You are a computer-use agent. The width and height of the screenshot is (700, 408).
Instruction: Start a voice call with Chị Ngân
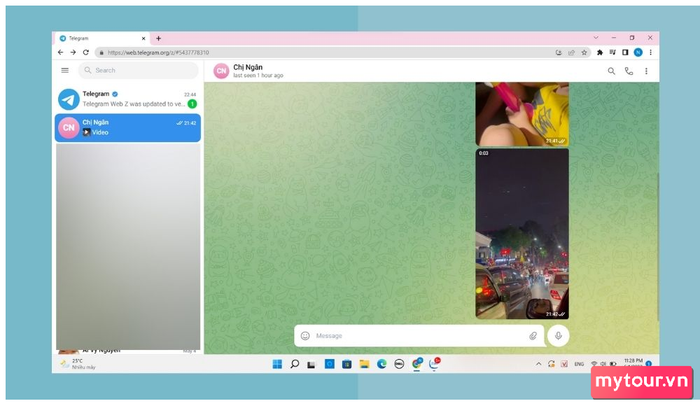pyautogui.click(x=629, y=71)
